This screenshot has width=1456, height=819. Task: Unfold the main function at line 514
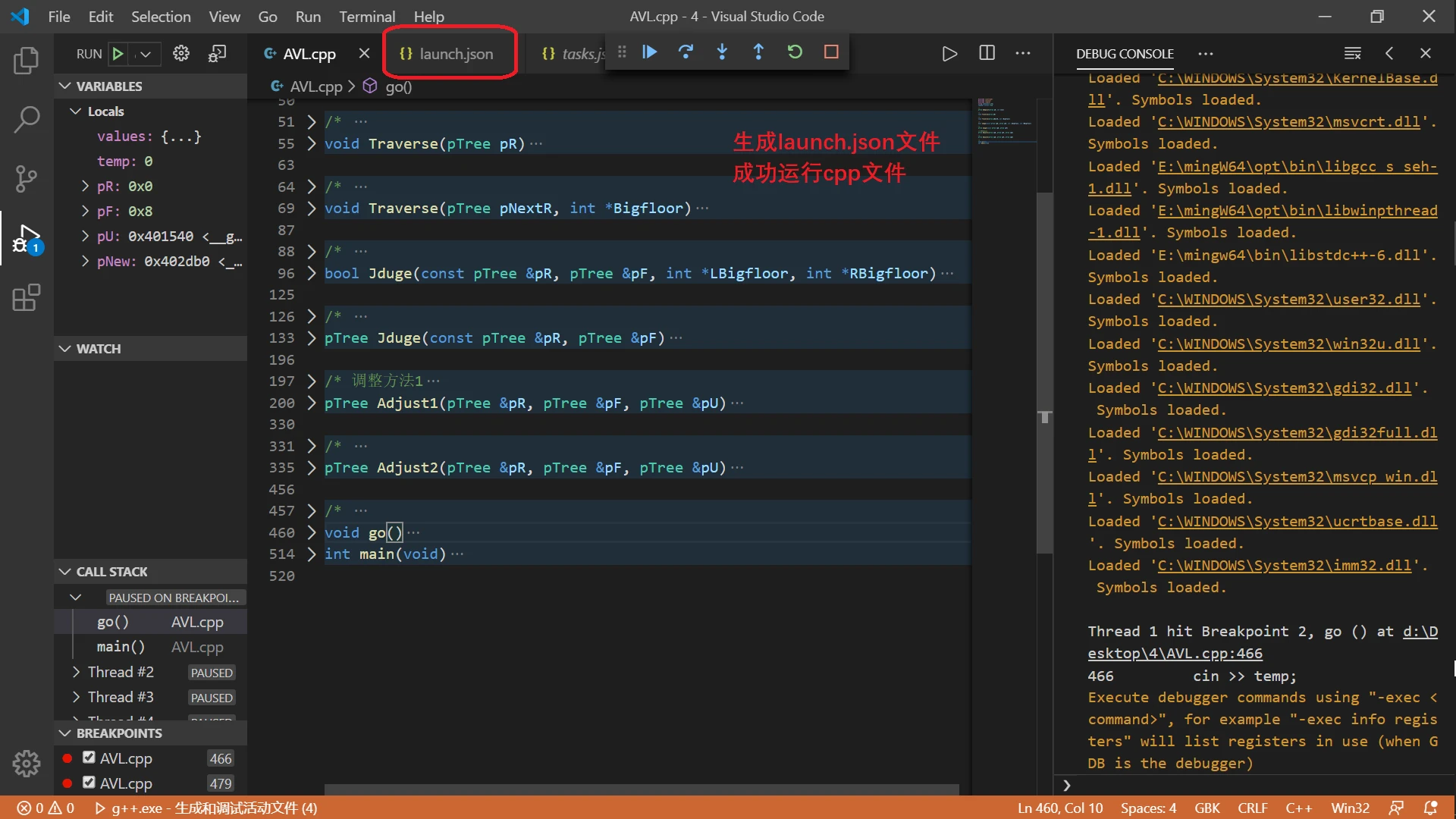coord(311,554)
